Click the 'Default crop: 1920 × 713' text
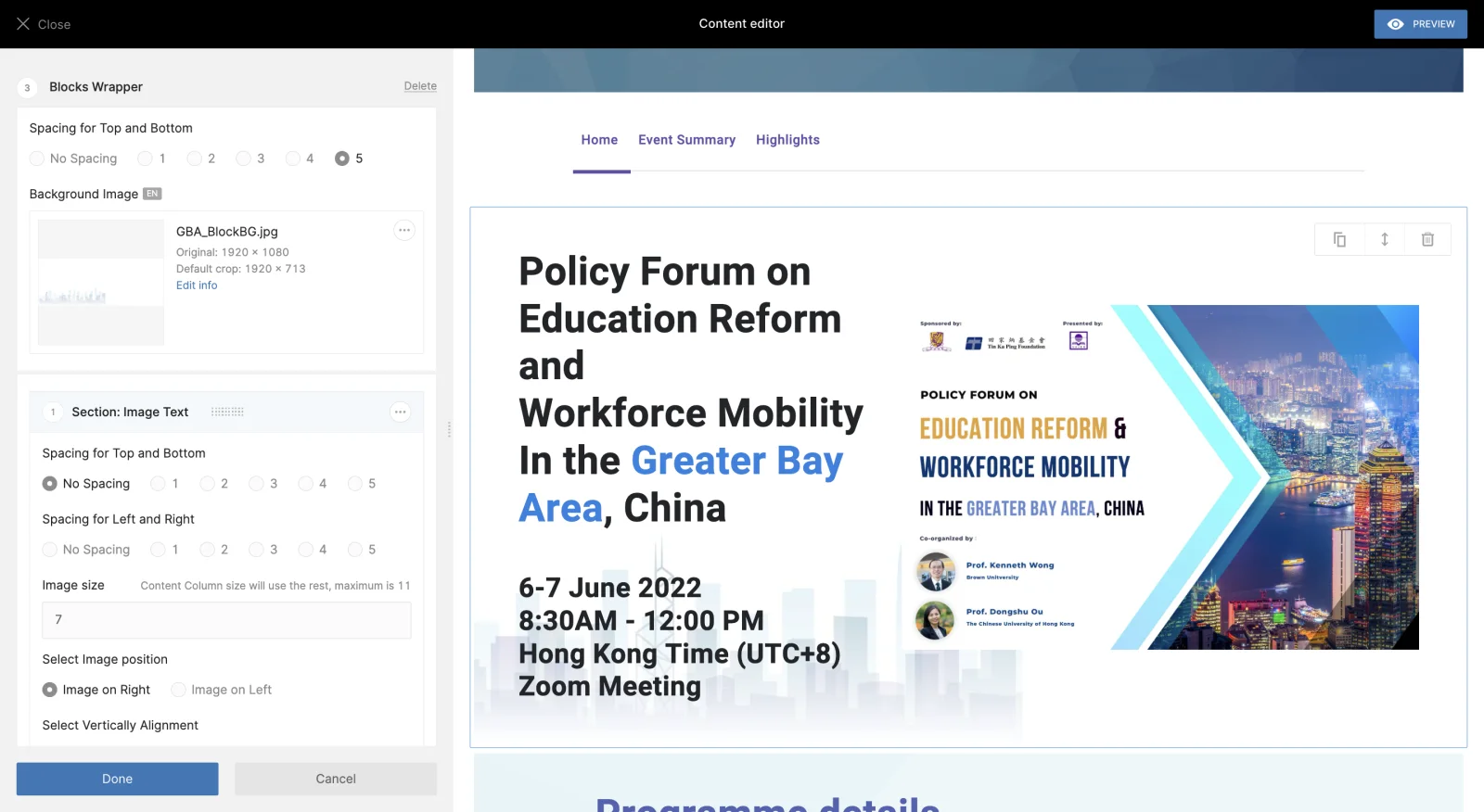 (241, 269)
